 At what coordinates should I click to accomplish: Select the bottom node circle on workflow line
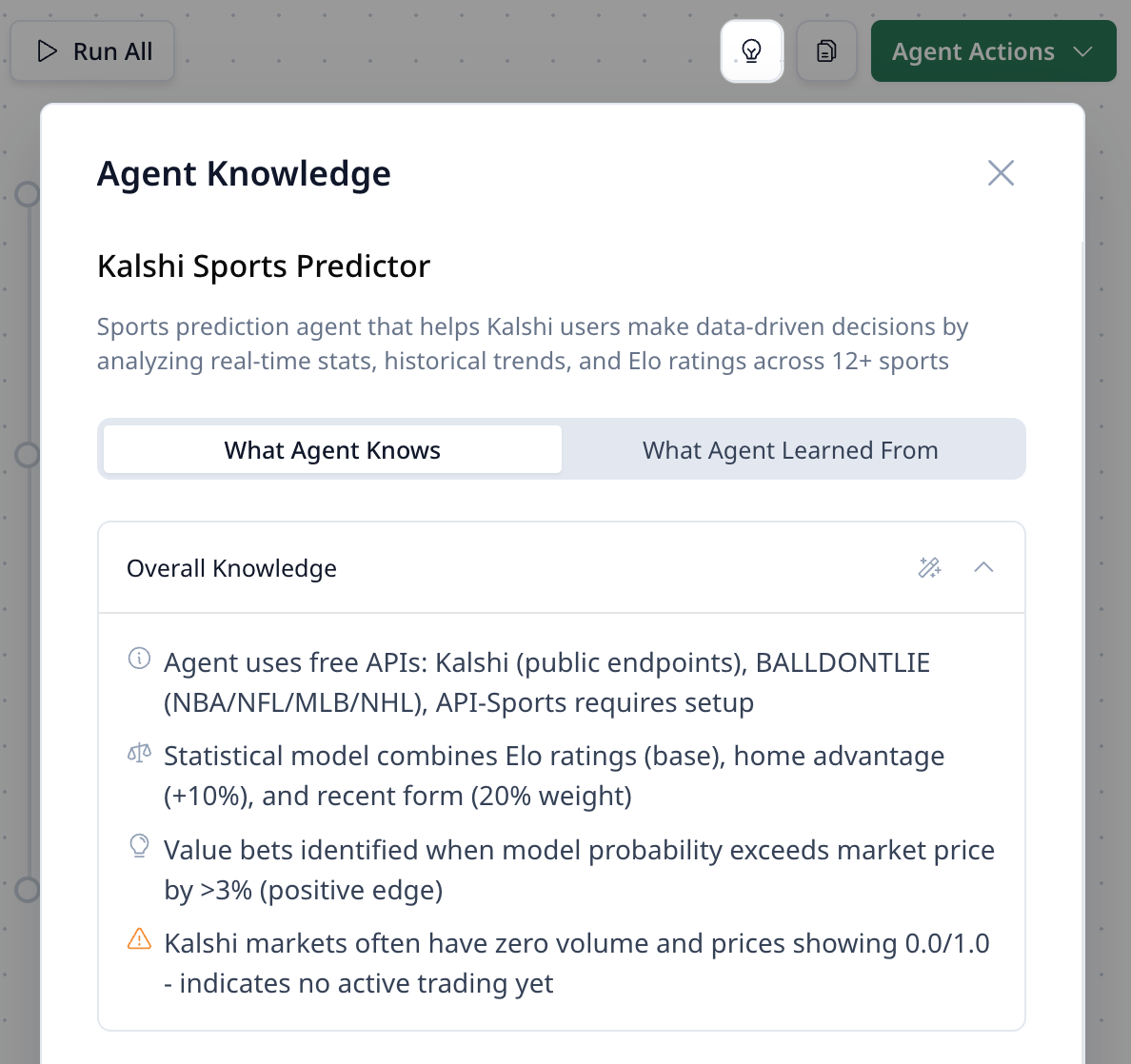click(28, 890)
